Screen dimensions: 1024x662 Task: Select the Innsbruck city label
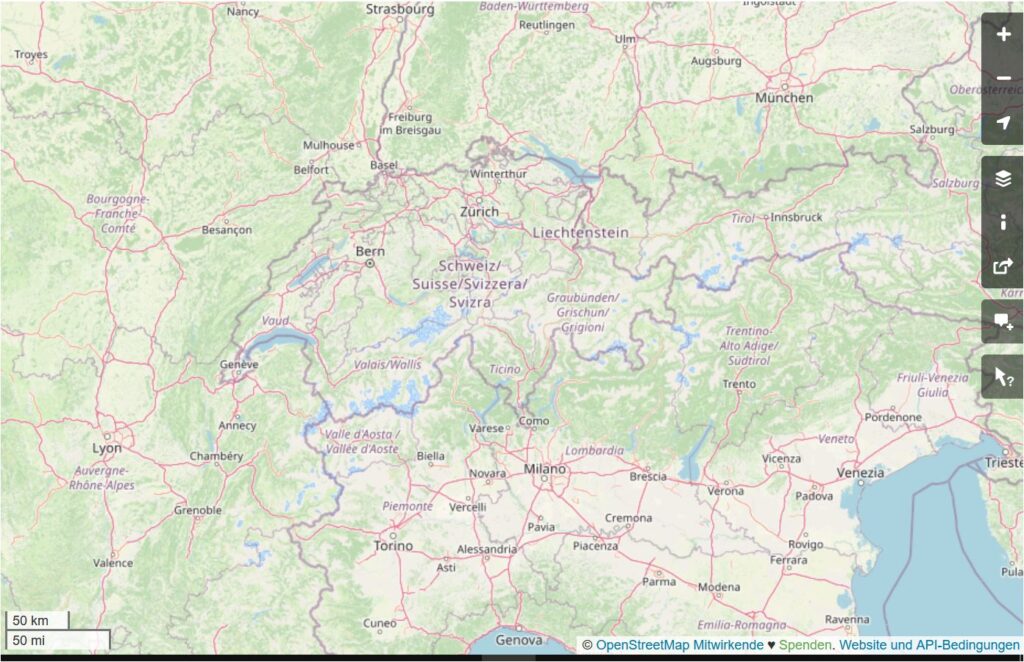coord(796,217)
